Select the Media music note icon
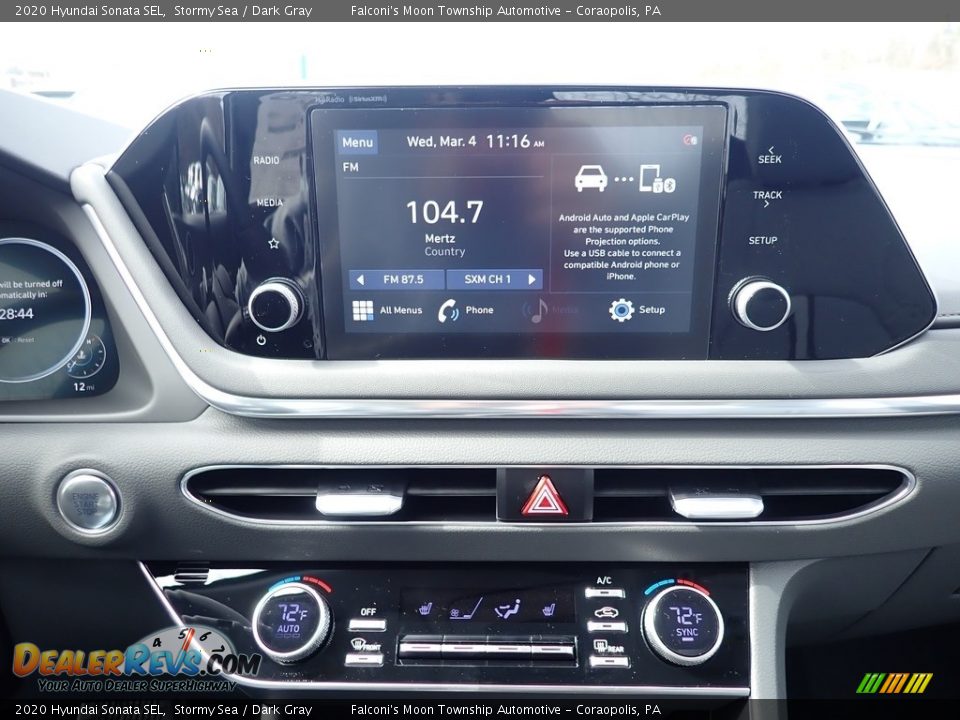The height and width of the screenshot is (720, 960). pos(540,310)
